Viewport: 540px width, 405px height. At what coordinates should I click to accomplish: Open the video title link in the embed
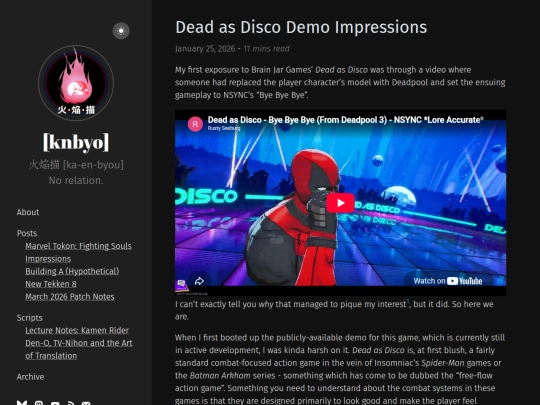click(x=345, y=120)
